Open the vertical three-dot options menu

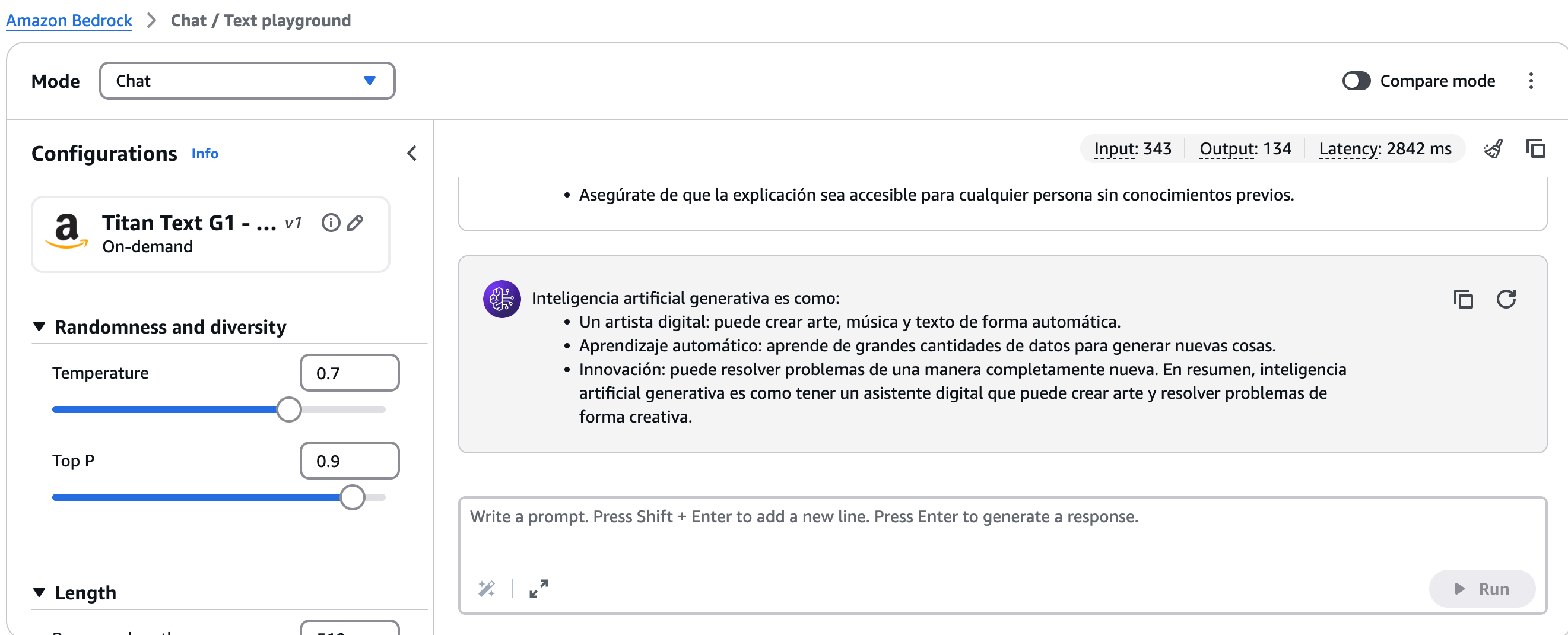[1531, 81]
